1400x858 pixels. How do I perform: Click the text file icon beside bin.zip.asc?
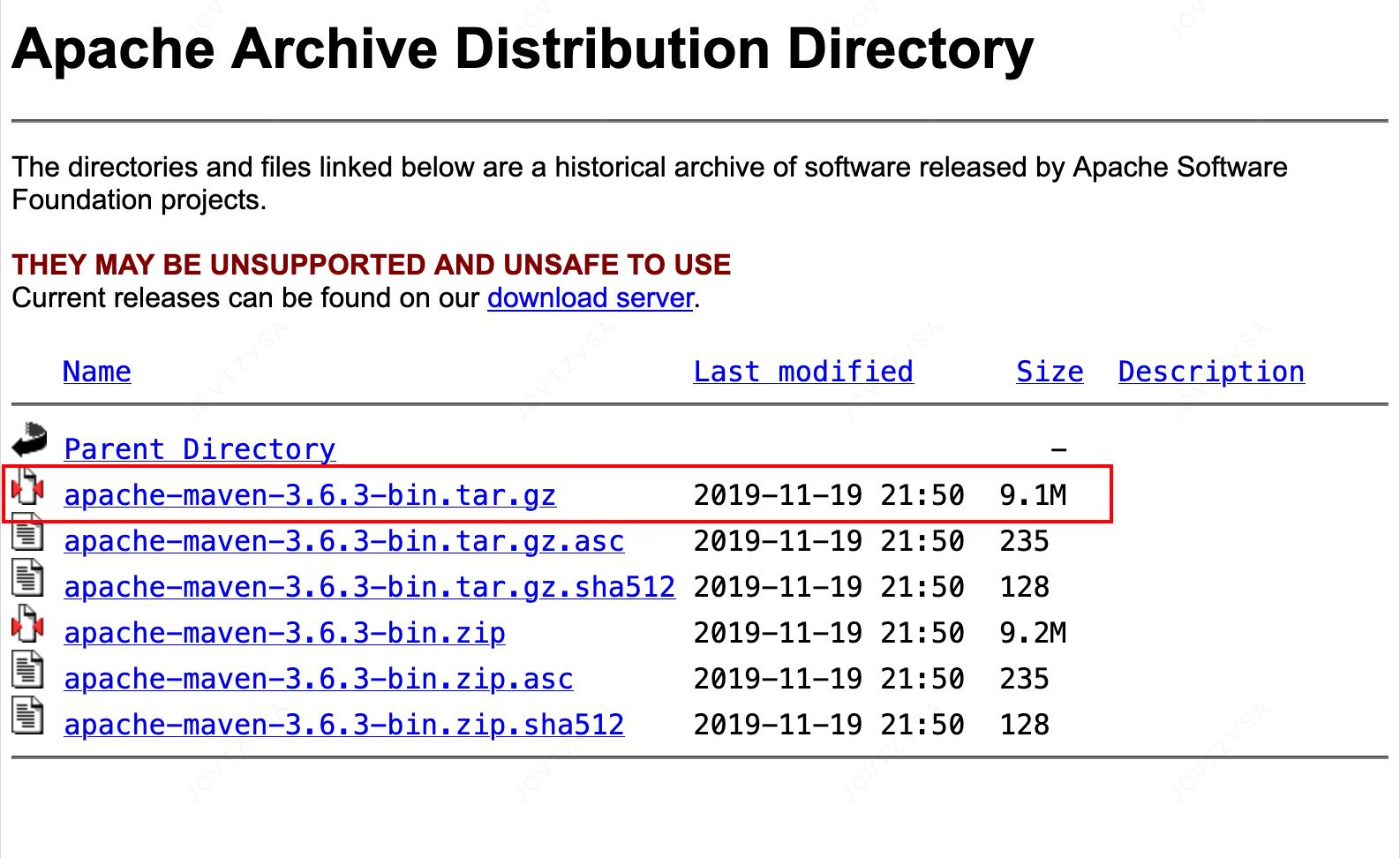click(27, 670)
